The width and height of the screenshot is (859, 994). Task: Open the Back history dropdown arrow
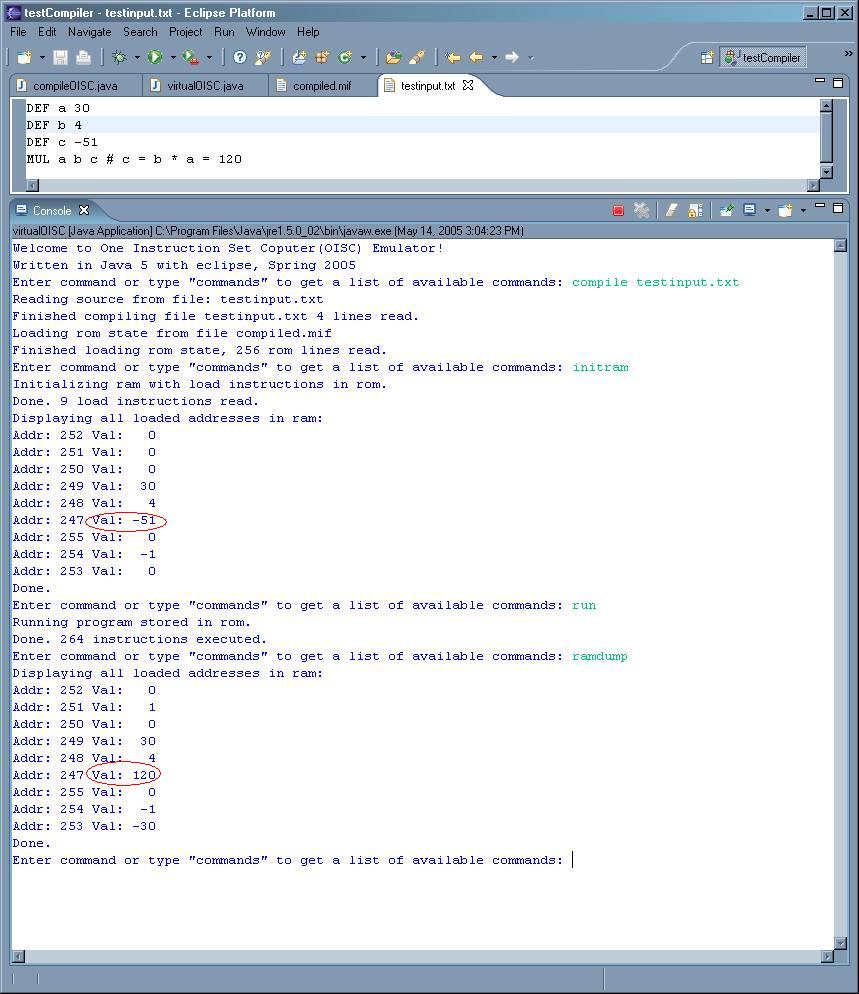click(x=494, y=58)
